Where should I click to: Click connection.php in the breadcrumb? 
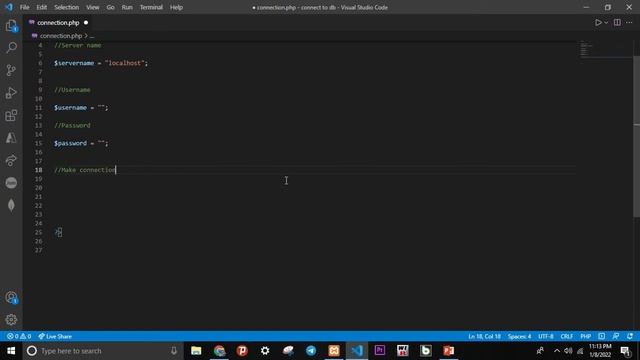point(60,36)
